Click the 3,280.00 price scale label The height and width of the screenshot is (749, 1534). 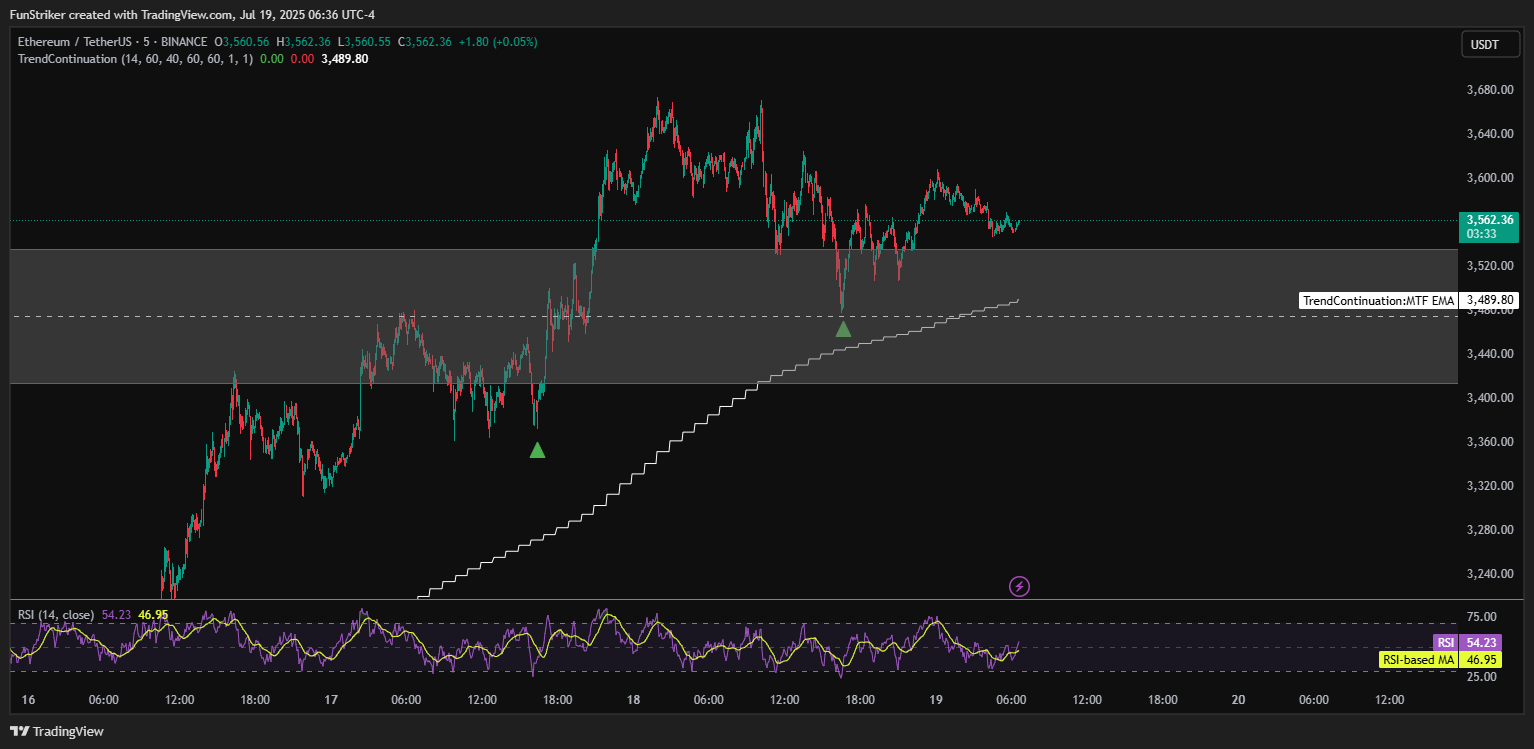click(1489, 530)
